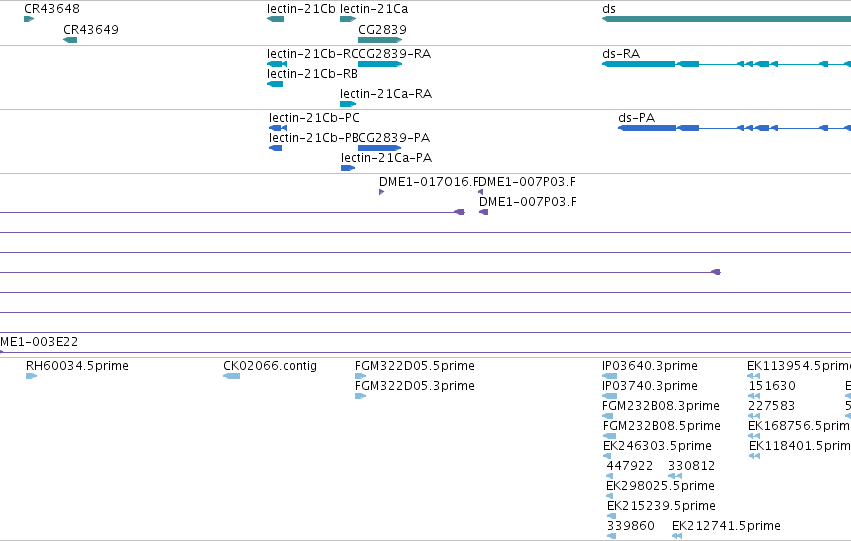Select the DME1-017O16.F marker

[x=382, y=192]
